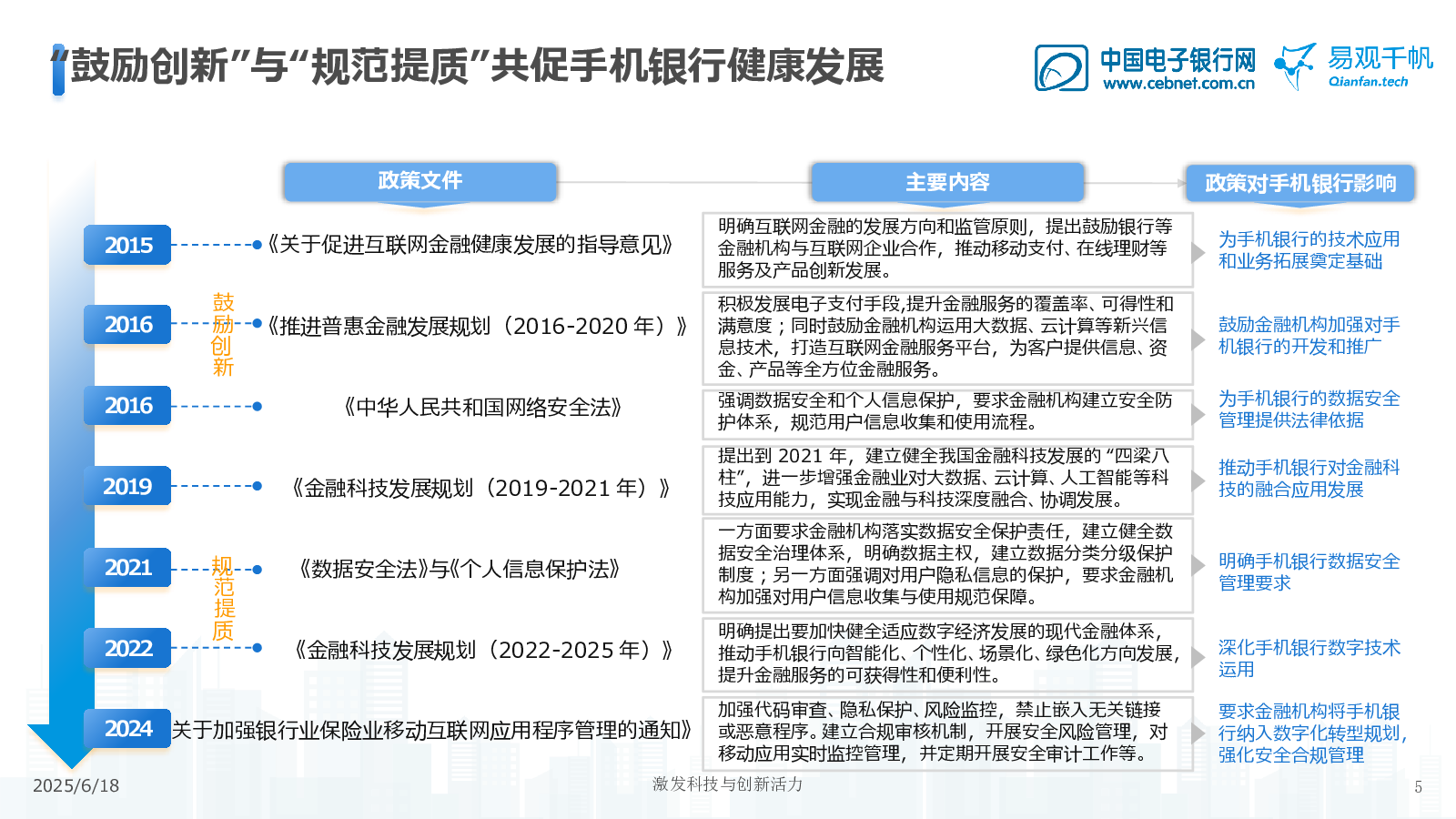The height and width of the screenshot is (819, 1456).
Task: Click 关于加强银行业保险业移动互联网应用程序管理的通知 text
Action: [x=432, y=730]
